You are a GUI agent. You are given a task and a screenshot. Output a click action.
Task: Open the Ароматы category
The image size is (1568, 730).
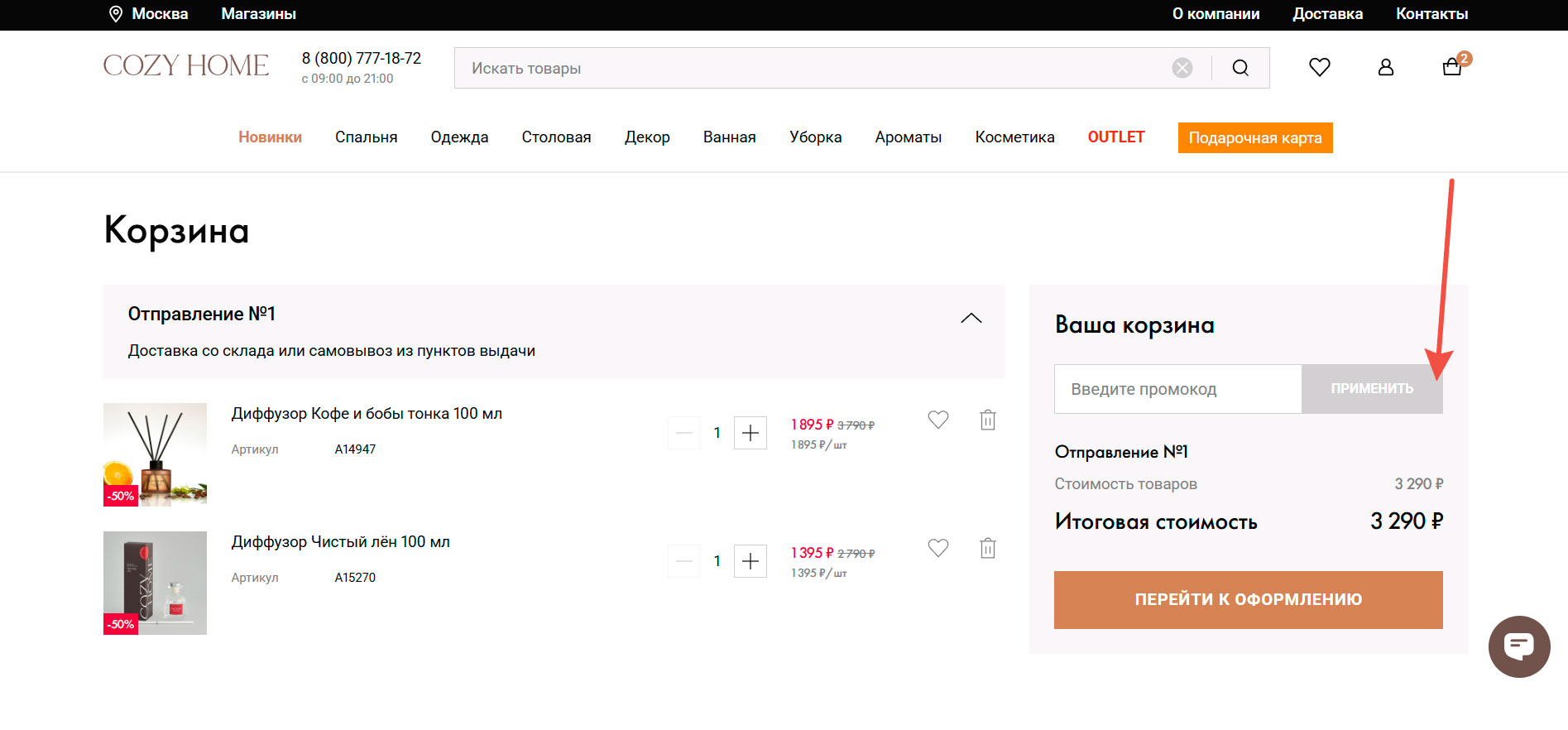909,137
